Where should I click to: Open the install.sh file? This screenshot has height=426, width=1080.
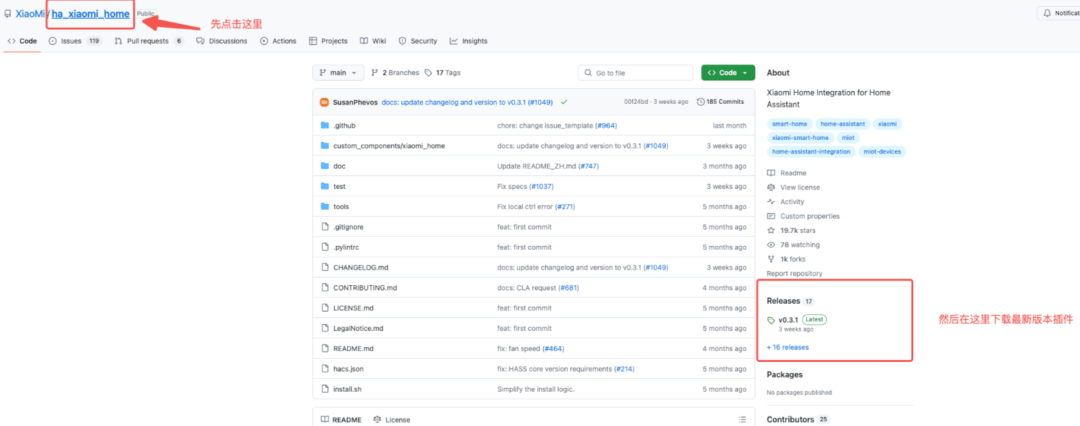click(x=347, y=389)
